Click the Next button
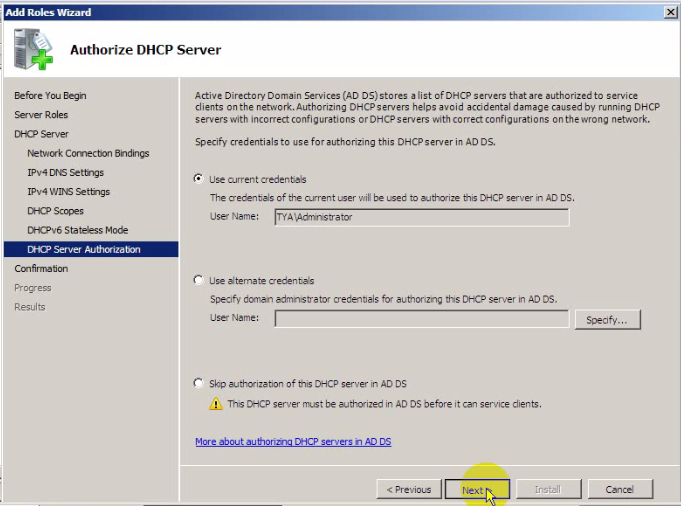The height and width of the screenshot is (506, 681). tap(477, 489)
